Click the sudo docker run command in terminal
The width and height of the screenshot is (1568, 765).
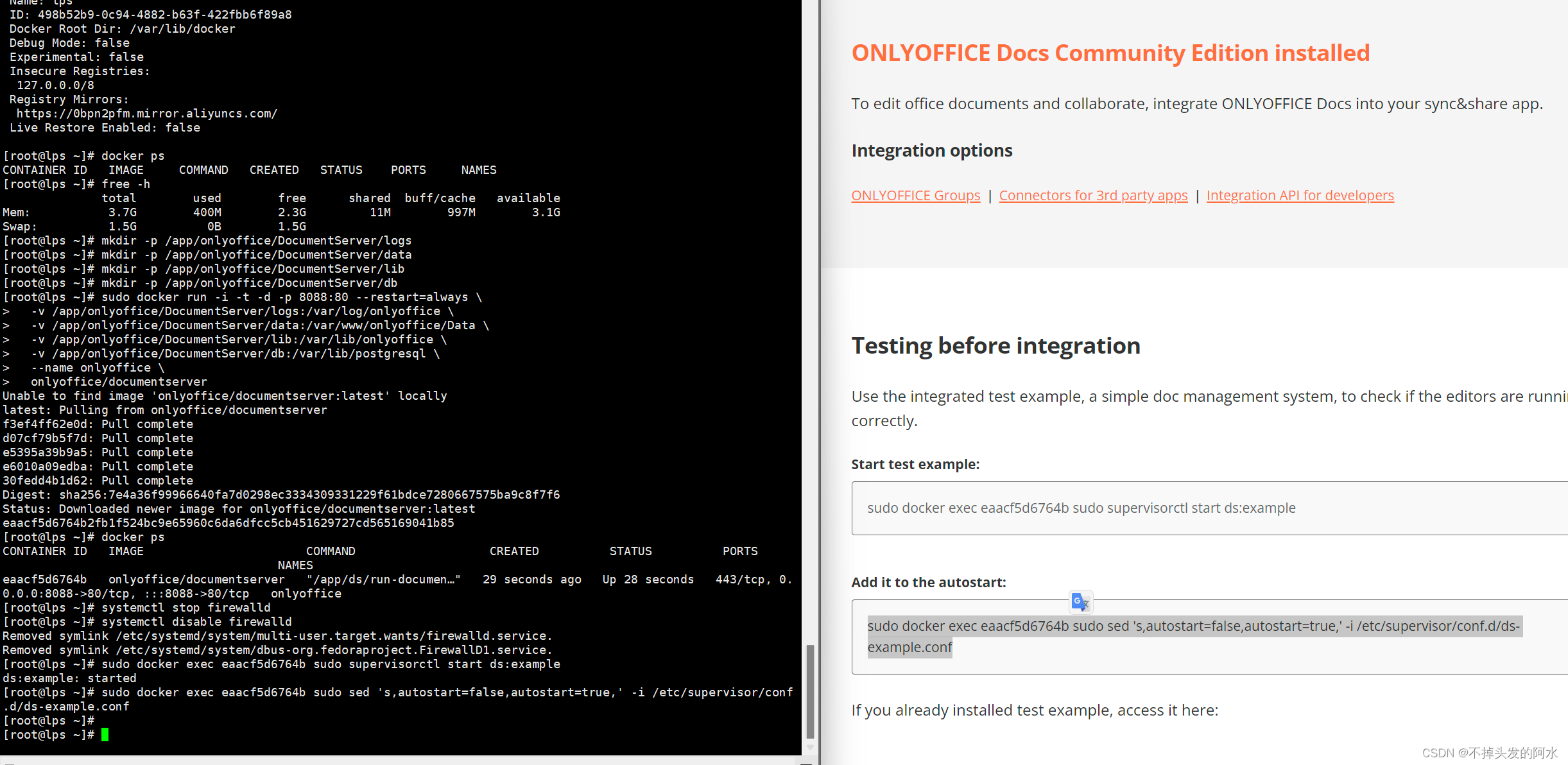click(289, 297)
